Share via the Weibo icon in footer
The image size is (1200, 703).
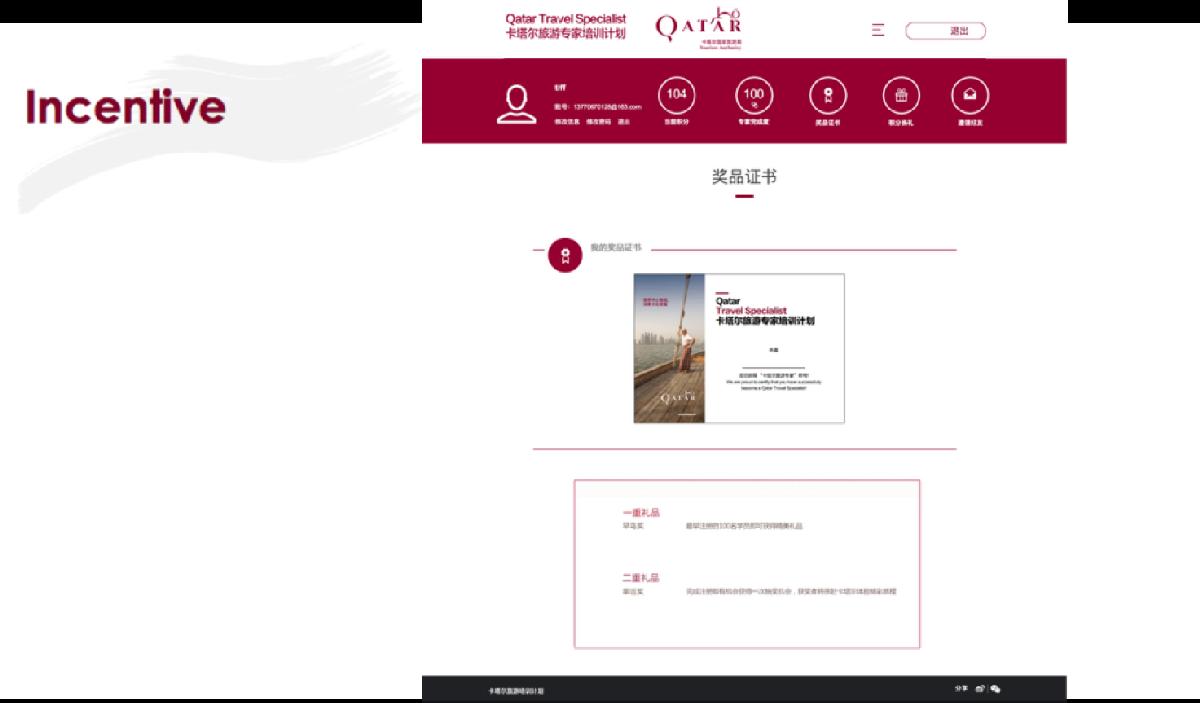point(981,689)
